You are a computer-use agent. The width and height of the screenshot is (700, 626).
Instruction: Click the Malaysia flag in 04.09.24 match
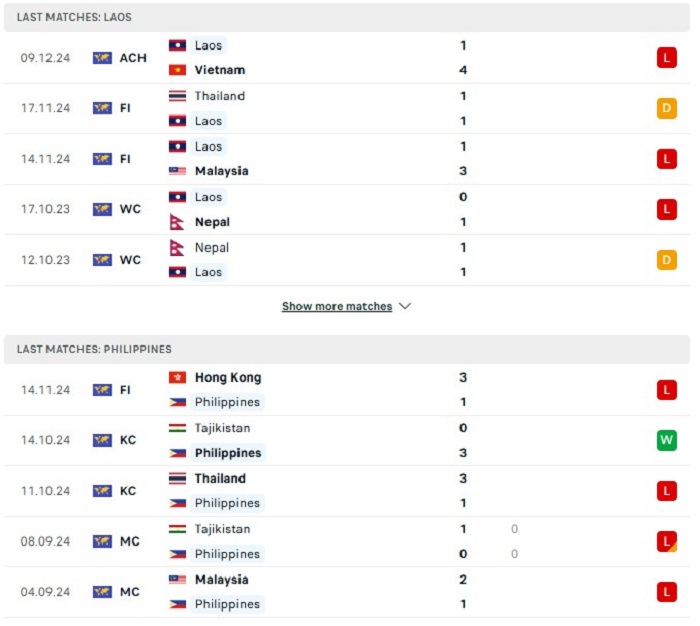click(177, 580)
